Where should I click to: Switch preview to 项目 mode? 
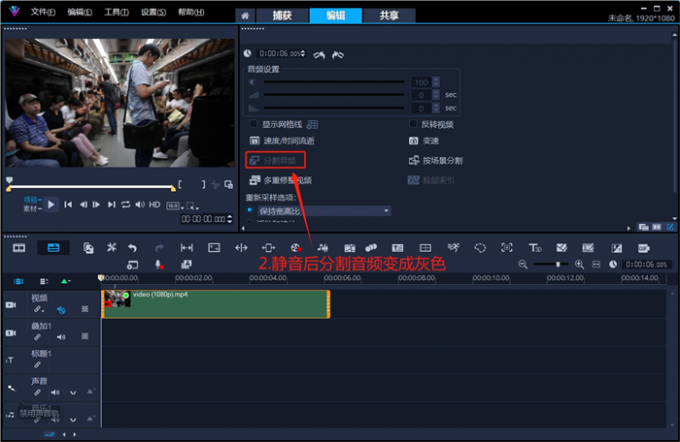(31, 200)
